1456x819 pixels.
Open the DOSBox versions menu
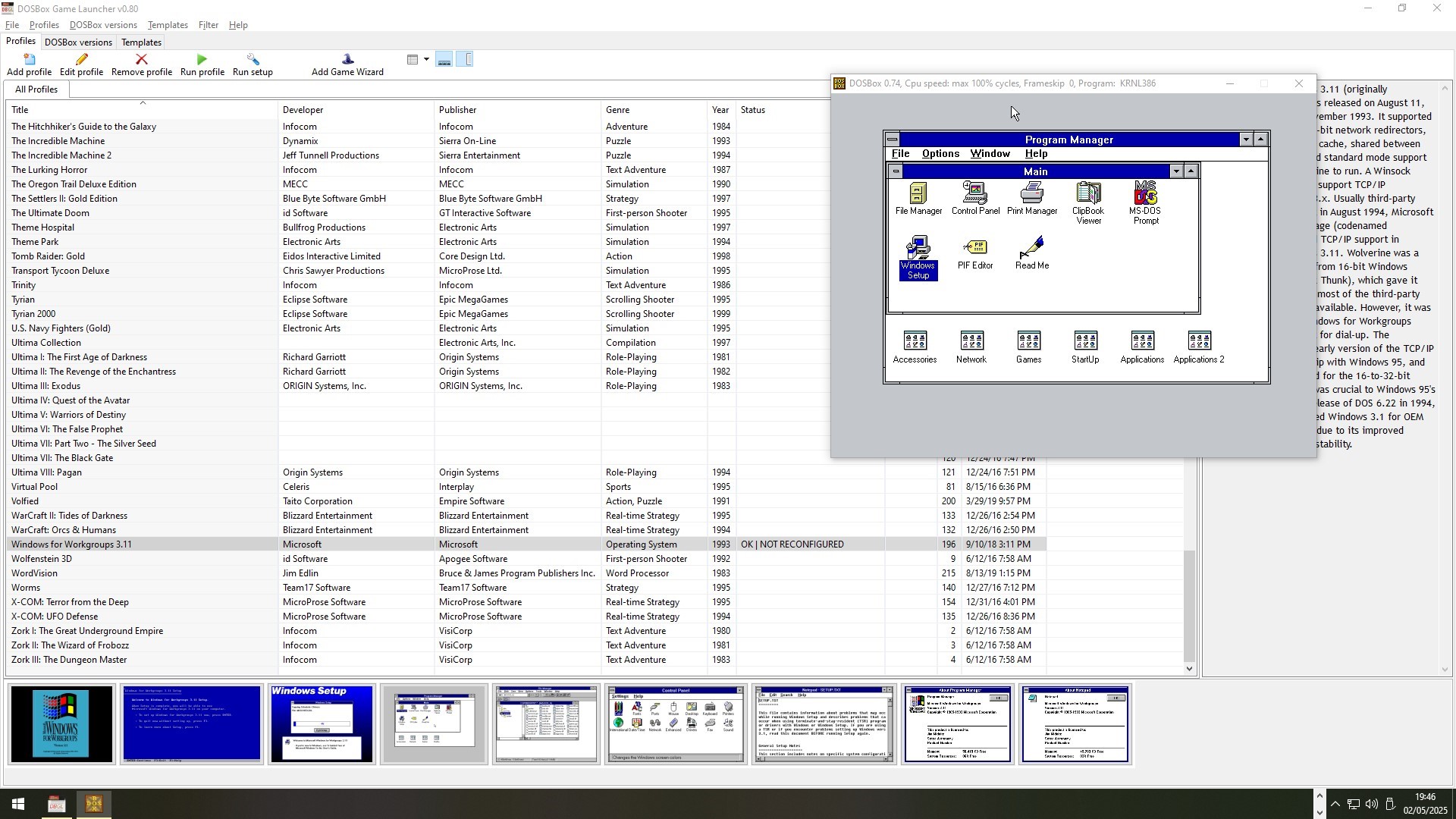pyautogui.click(x=103, y=25)
